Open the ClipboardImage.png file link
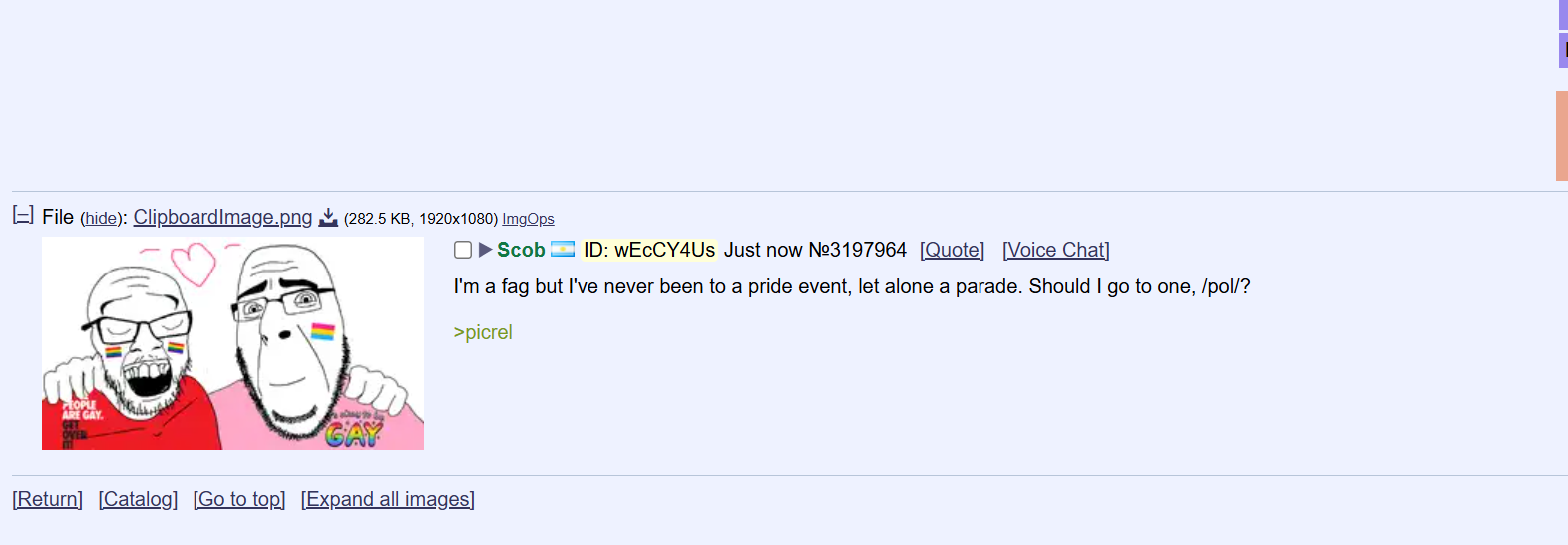 222,217
